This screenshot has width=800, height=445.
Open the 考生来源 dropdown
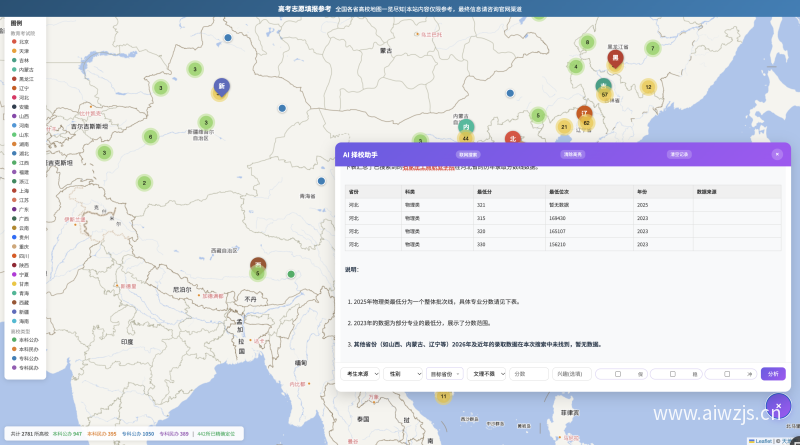click(360, 374)
